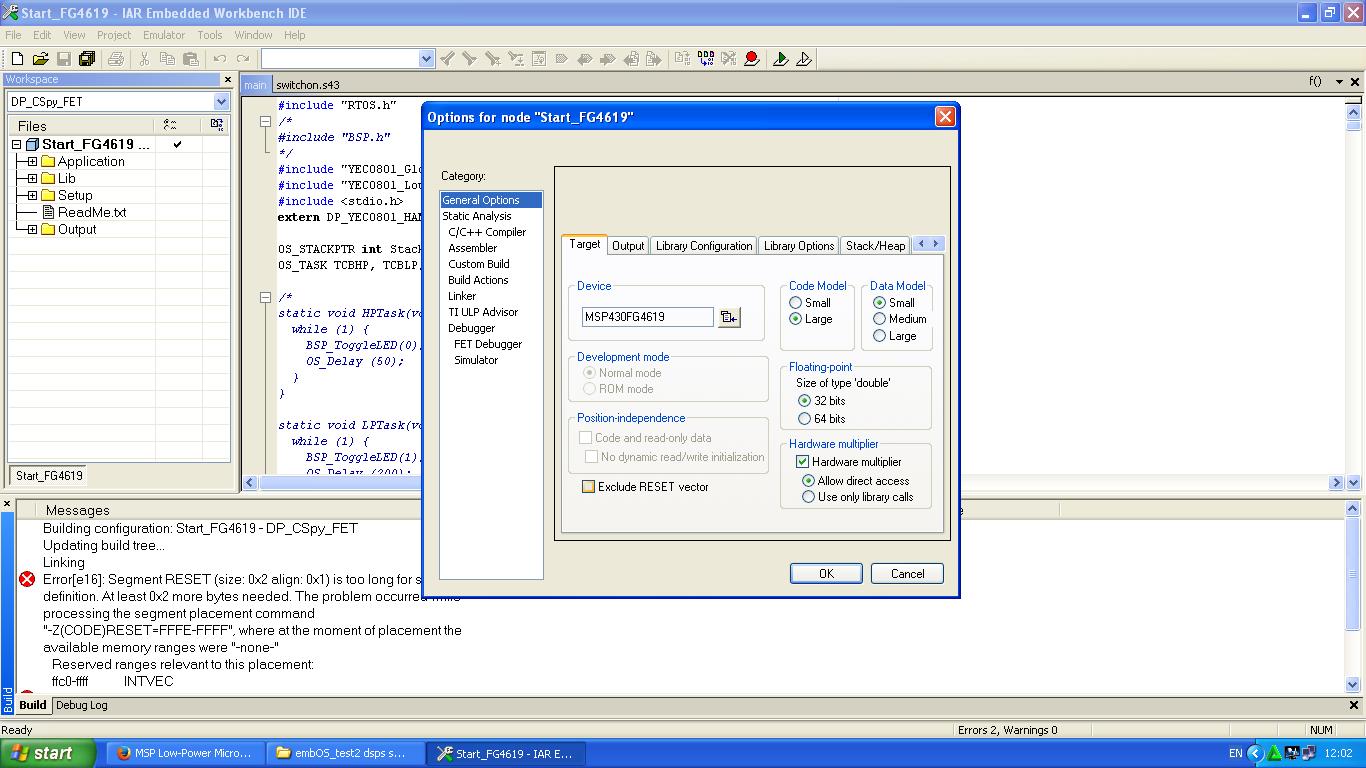
Task: Expand the Application folder in workspace
Action: point(32,162)
